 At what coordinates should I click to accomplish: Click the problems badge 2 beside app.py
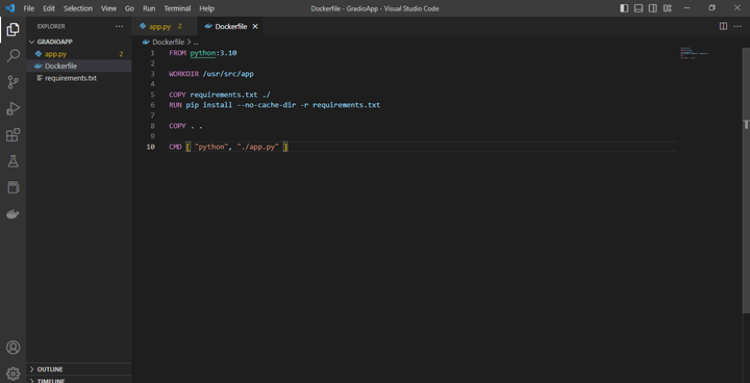pyautogui.click(x=121, y=54)
